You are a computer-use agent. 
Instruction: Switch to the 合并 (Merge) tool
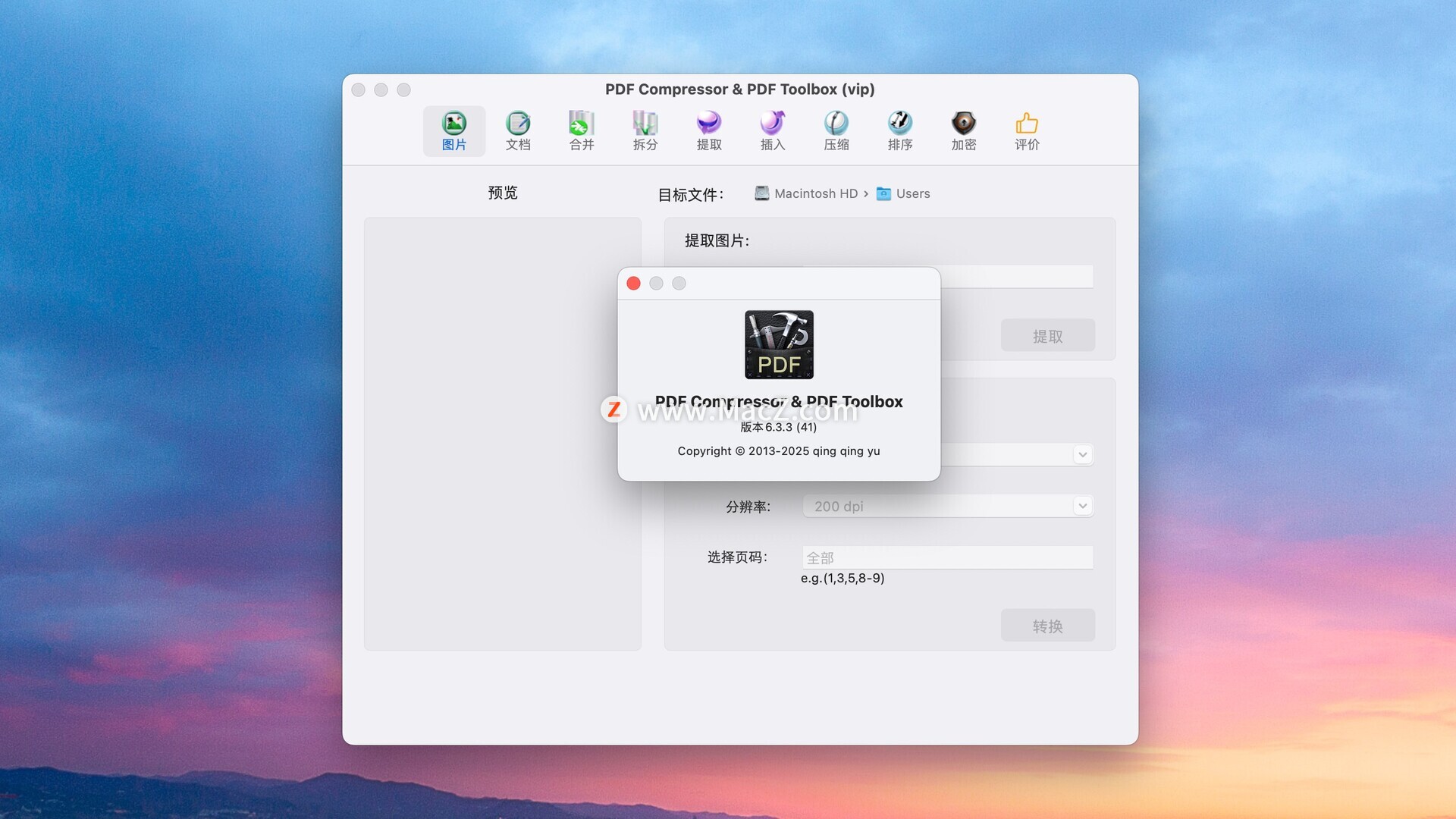(582, 131)
